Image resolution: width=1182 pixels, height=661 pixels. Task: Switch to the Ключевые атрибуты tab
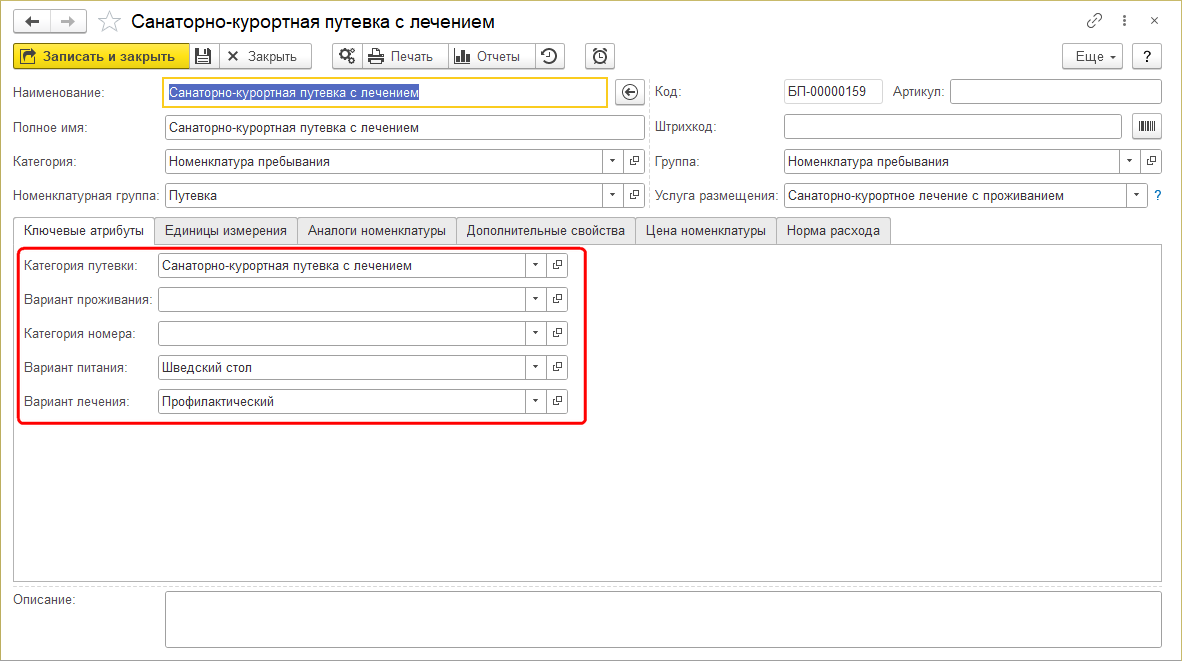coord(84,231)
